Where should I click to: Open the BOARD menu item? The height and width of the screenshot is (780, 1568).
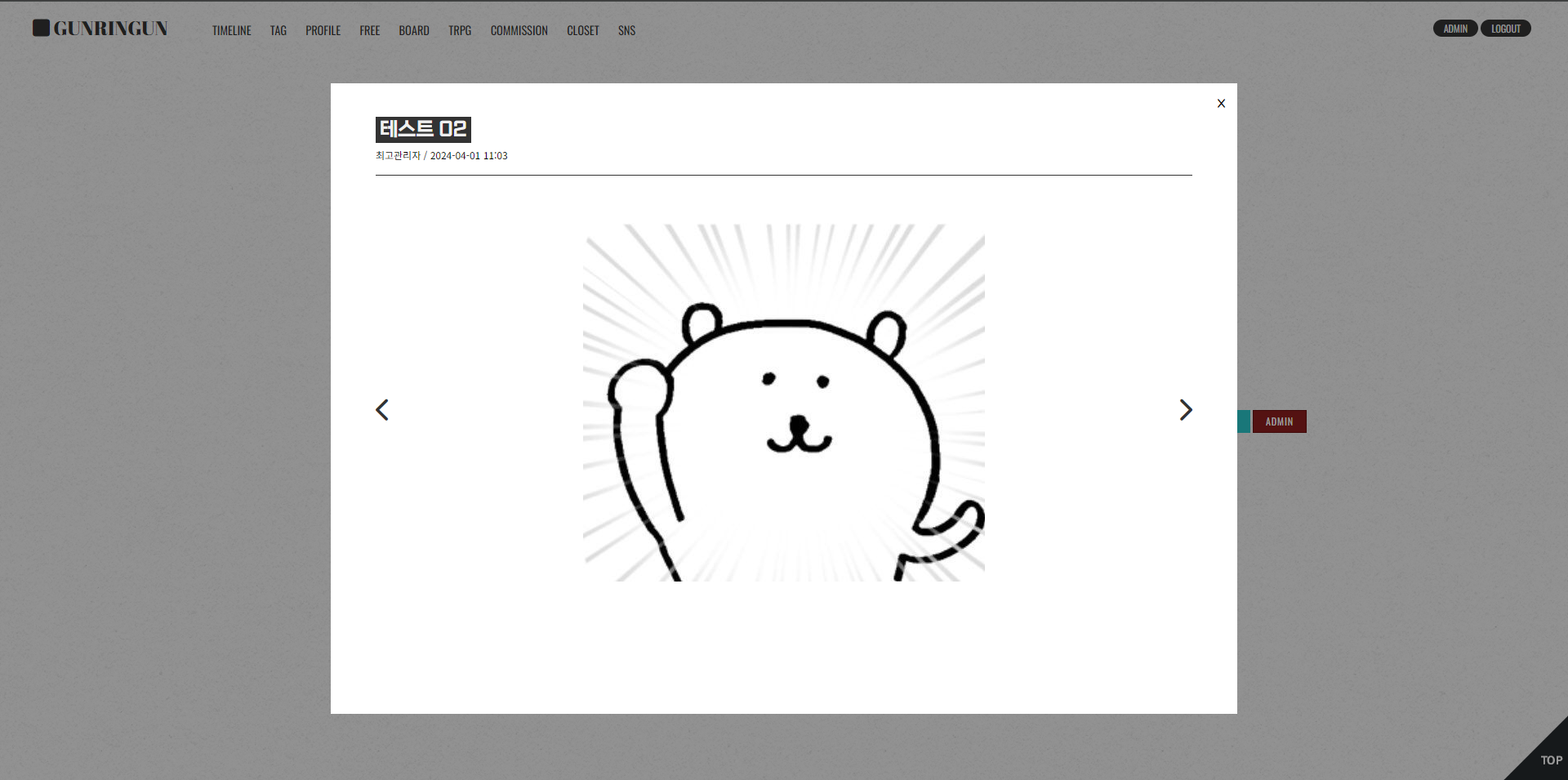[414, 30]
